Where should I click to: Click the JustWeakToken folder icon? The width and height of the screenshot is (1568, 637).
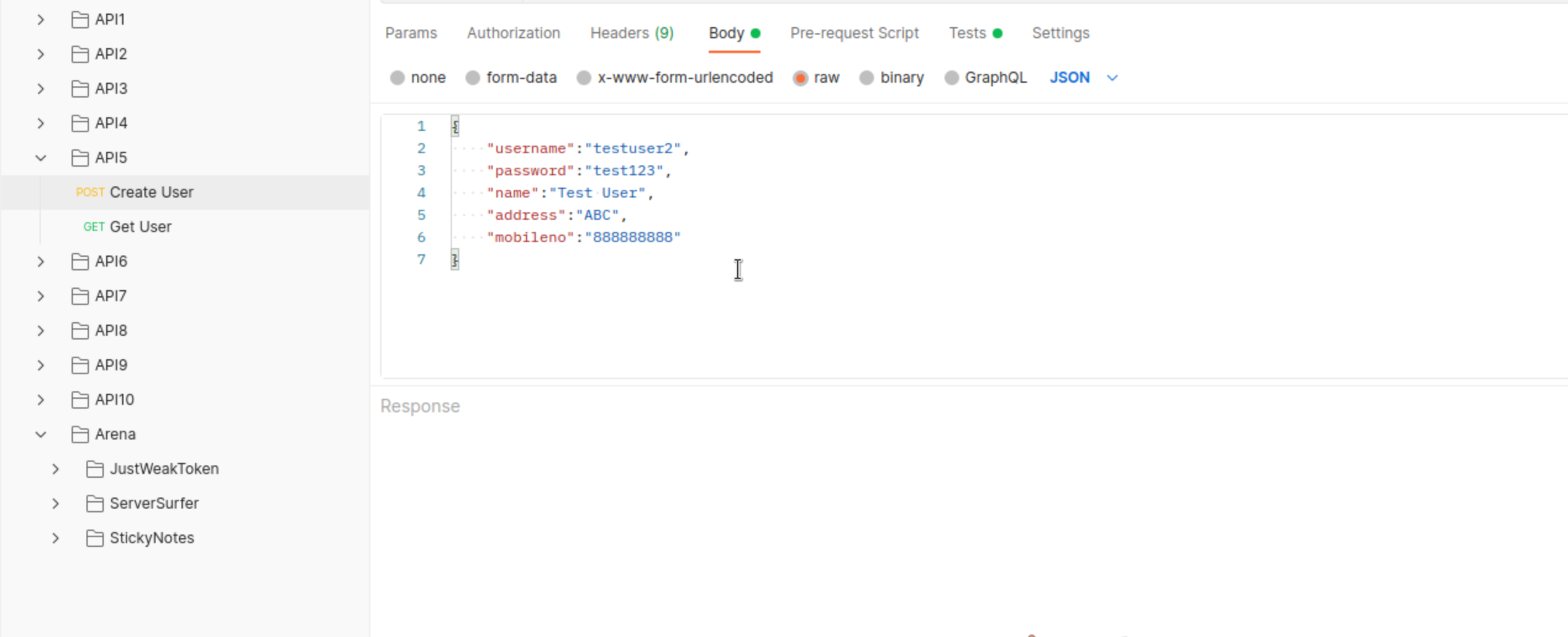pos(94,469)
